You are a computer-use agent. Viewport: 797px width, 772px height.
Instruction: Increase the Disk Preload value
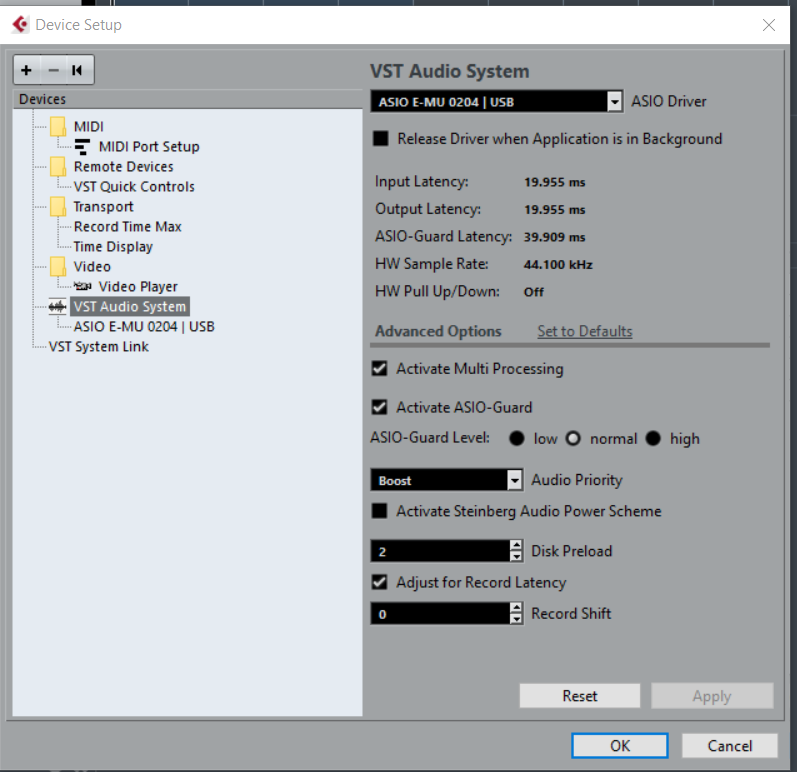coord(516,545)
